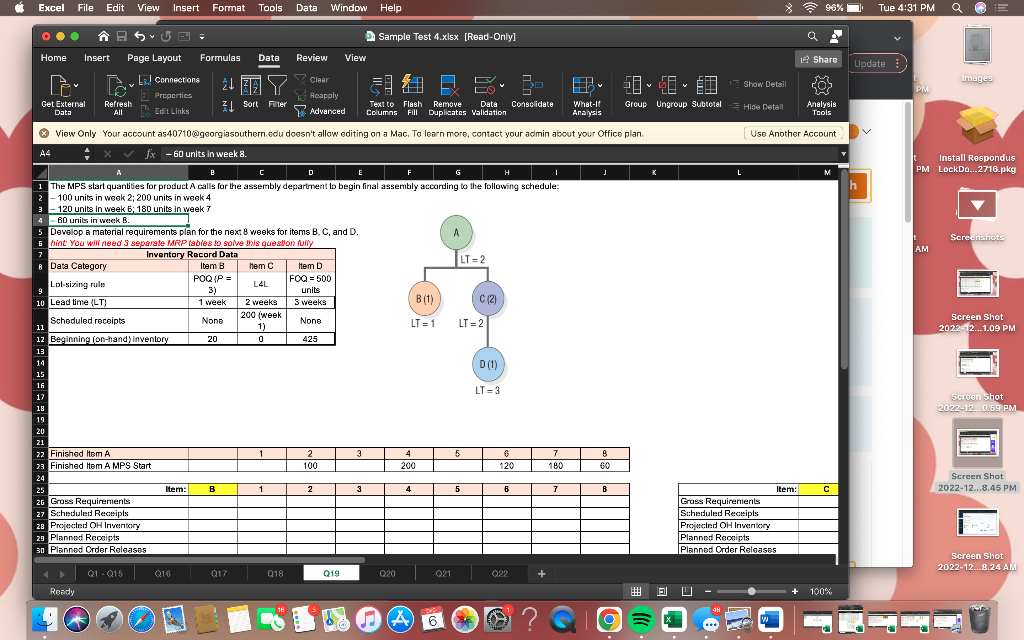Open the Window menu
This screenshot has width=1024, height=640.
pos(348,7)
